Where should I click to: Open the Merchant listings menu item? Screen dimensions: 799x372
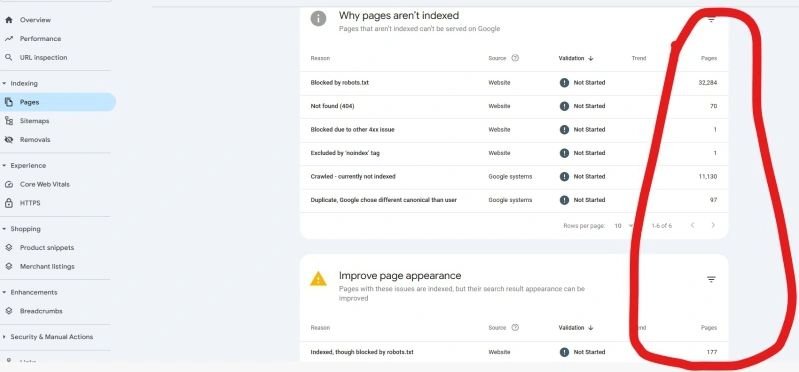coord(47,267)
